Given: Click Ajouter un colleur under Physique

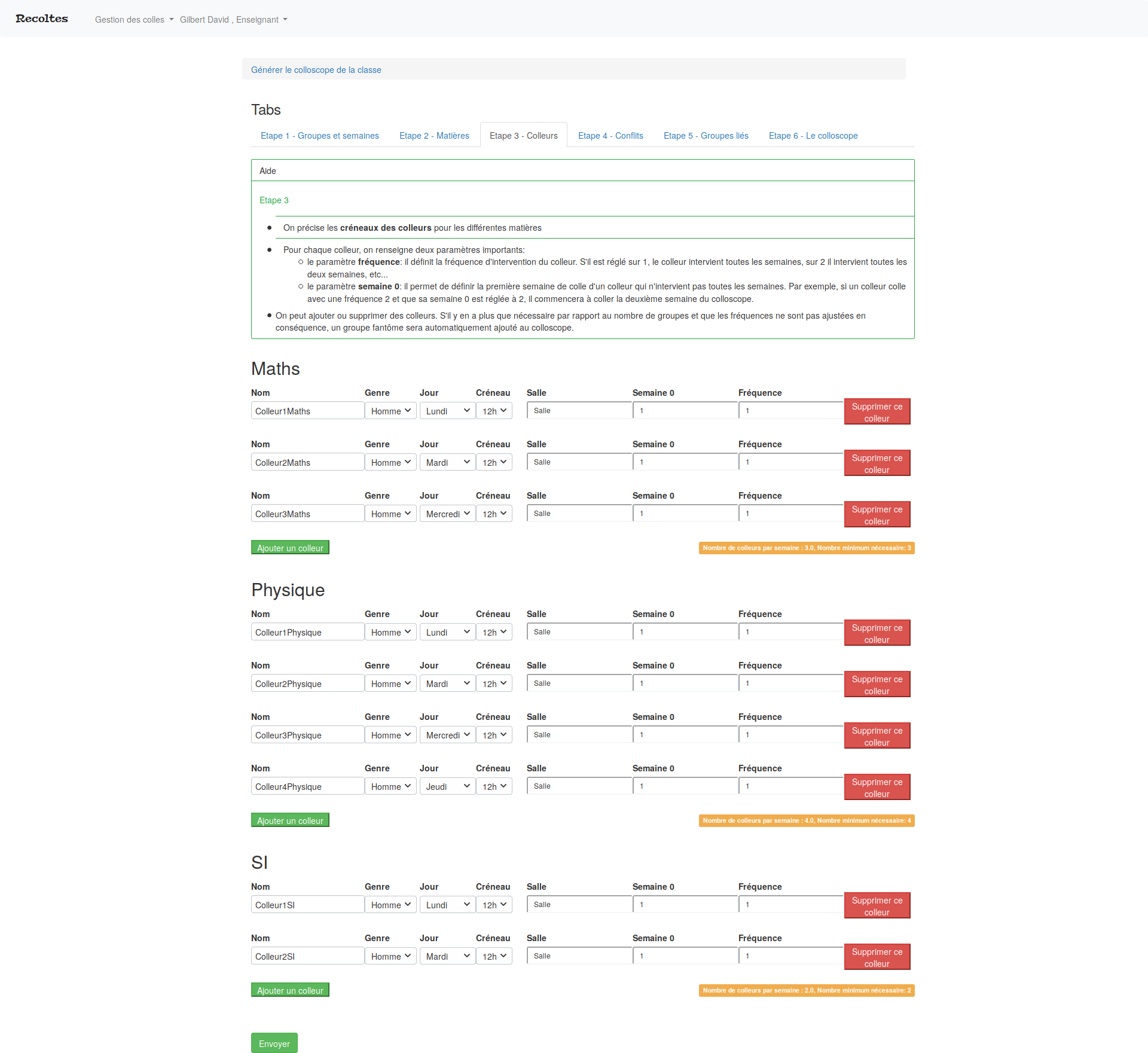Looking at the screenshot, I should pyautogui.click(x=290, y=820).
